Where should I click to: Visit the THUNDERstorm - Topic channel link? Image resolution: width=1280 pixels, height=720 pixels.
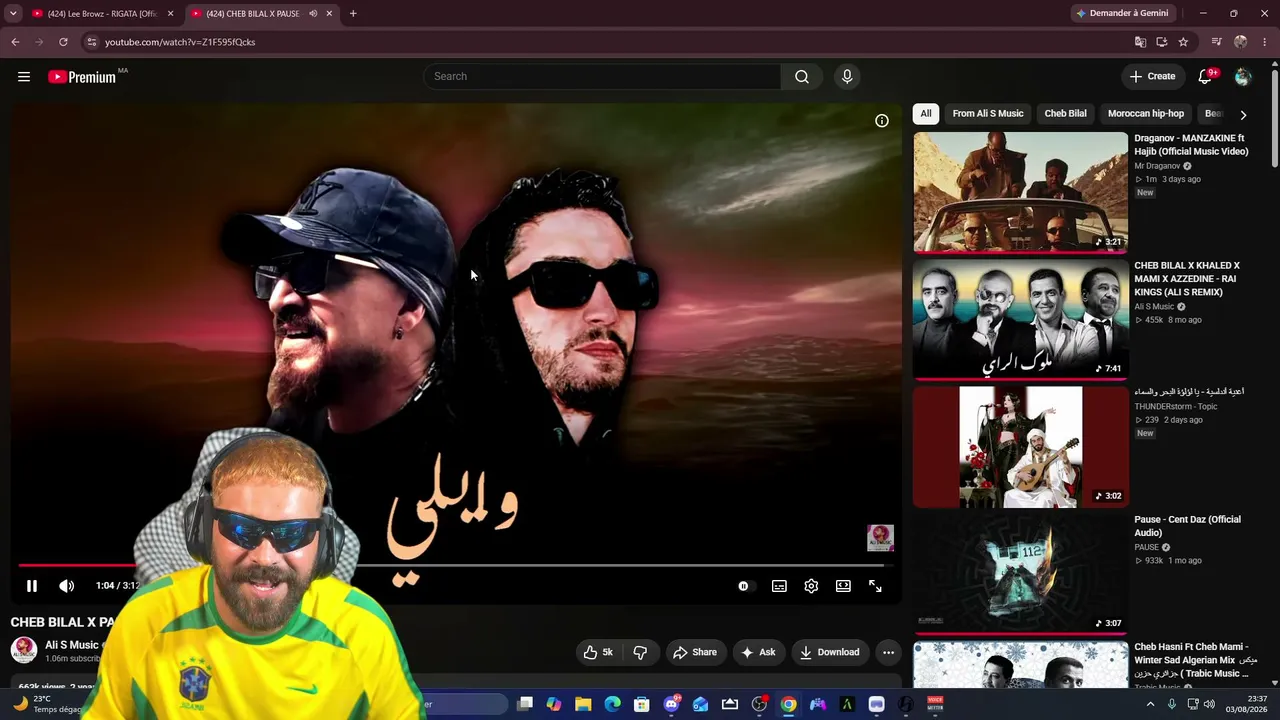click(x=1175, y=407)
